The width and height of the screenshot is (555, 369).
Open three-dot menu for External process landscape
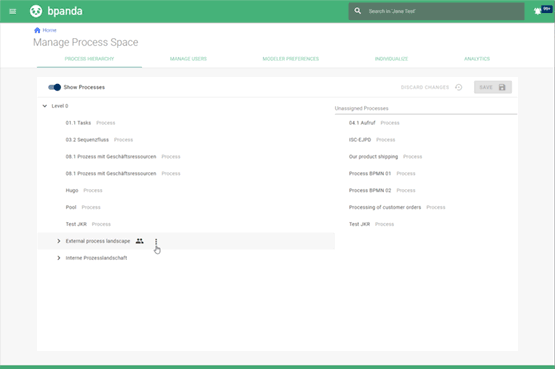coord(156,241)
